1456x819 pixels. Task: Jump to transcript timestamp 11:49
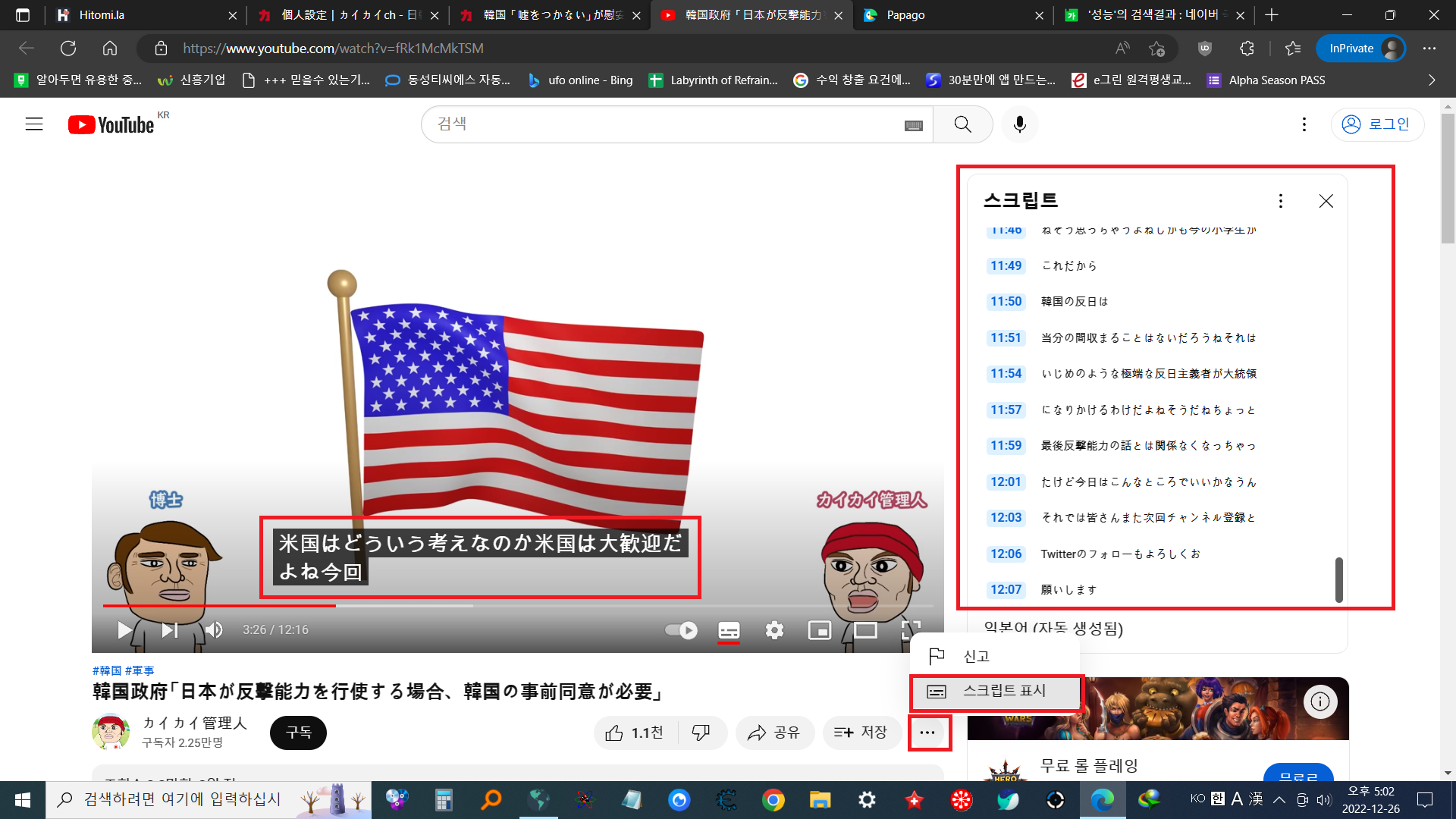(x=1006, y=266)
